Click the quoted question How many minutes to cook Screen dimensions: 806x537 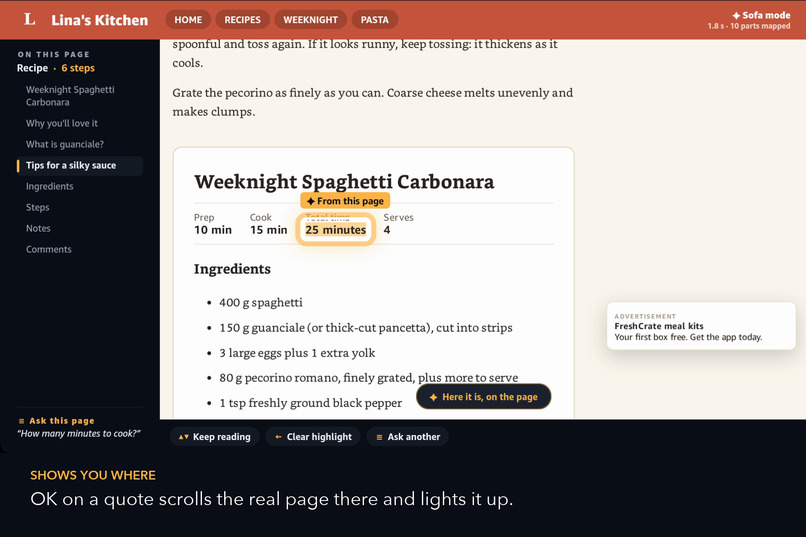tap(79, 434)
